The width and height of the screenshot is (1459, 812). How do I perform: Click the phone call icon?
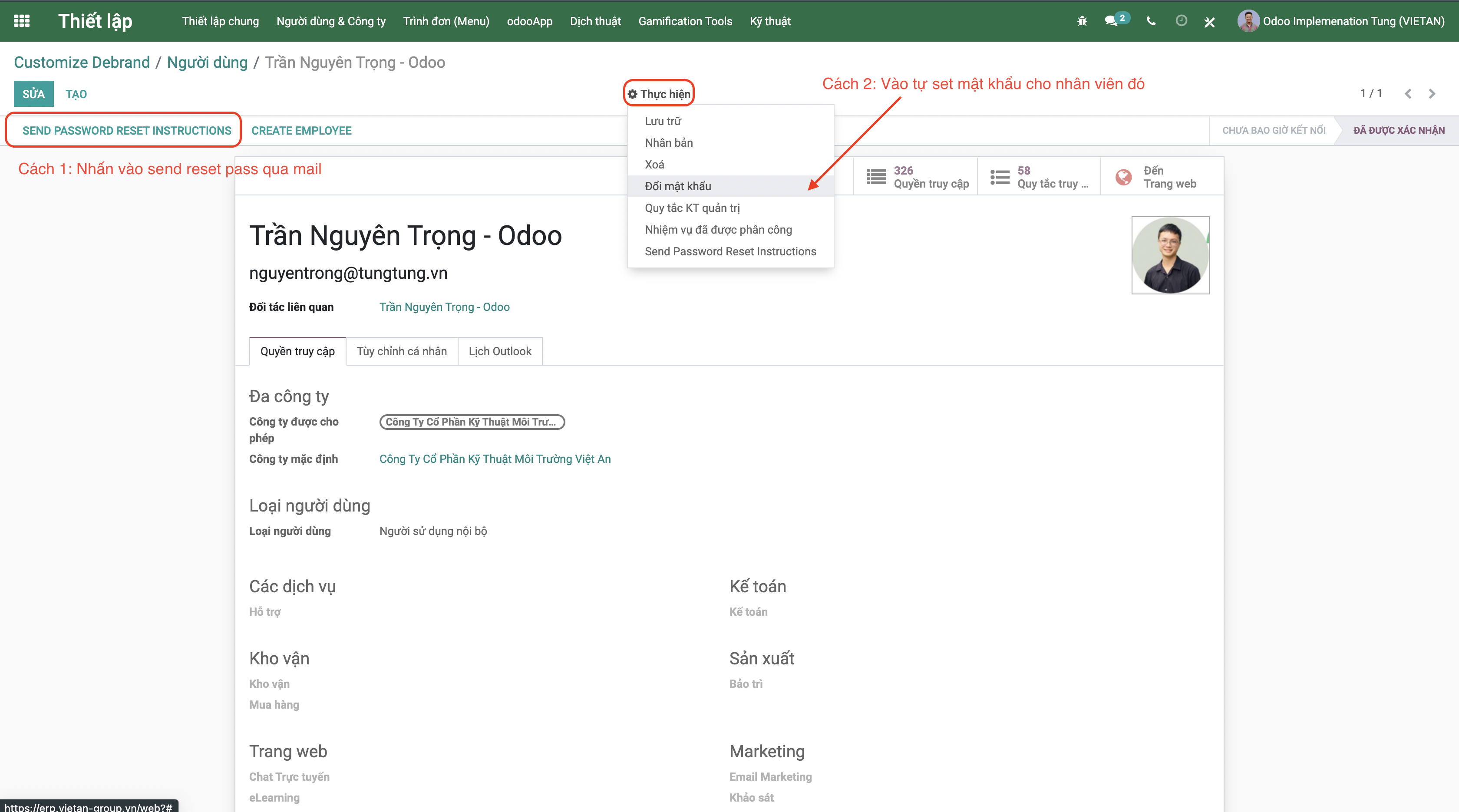(1151, 21)
